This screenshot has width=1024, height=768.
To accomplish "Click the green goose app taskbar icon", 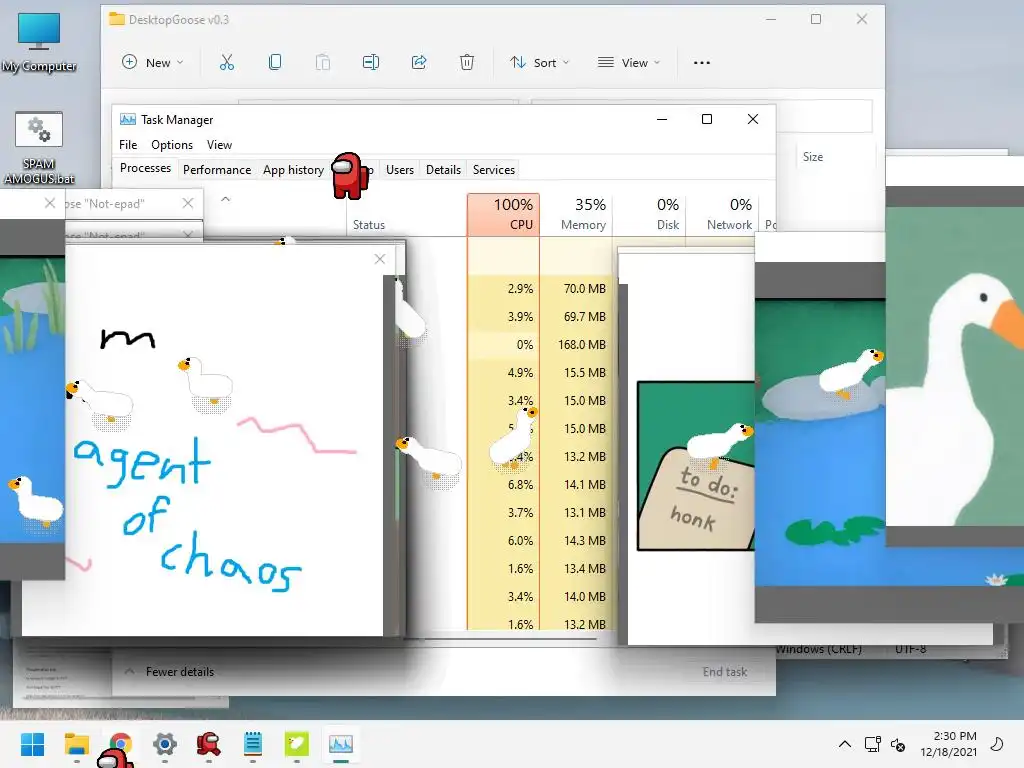I will (296, 744).
